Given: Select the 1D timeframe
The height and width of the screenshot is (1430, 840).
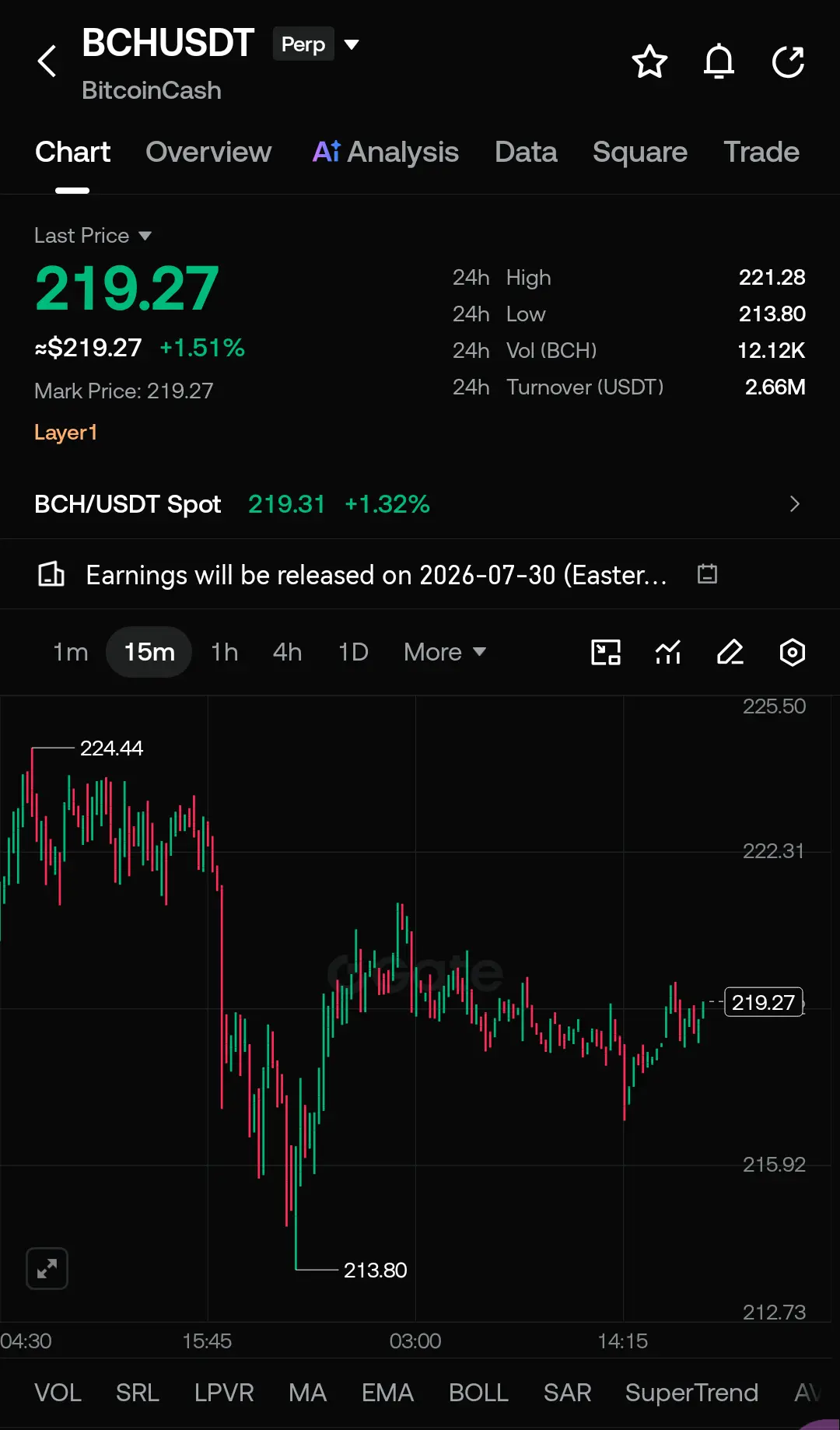Looking at the screenshot, I should point(353,652).
